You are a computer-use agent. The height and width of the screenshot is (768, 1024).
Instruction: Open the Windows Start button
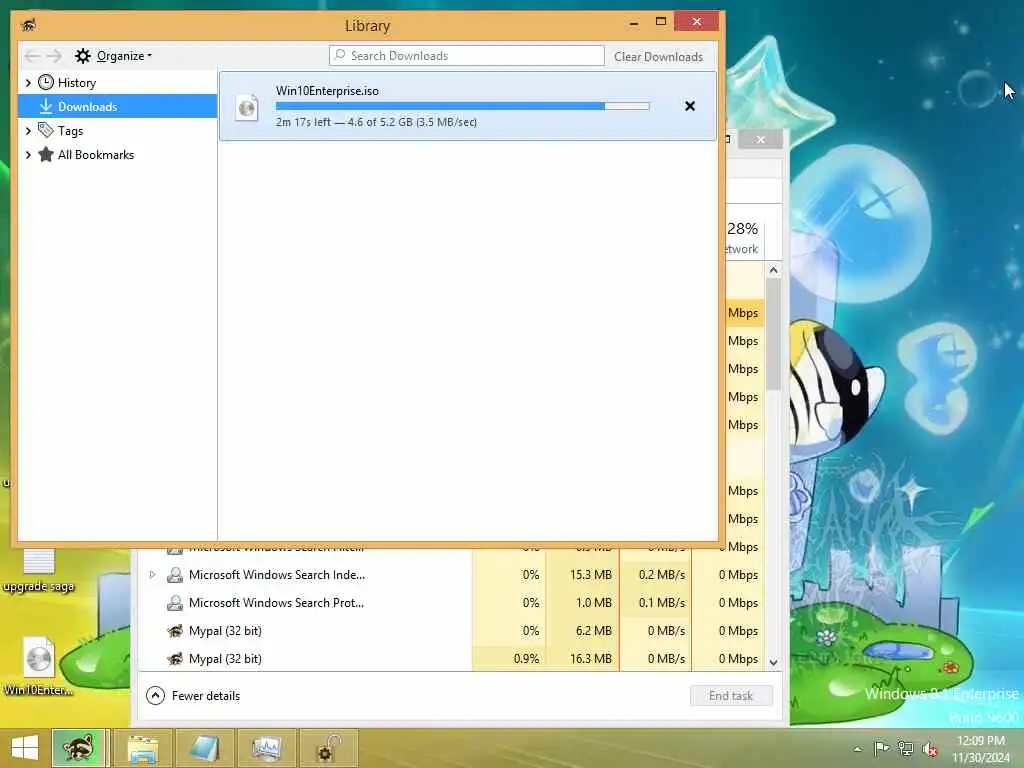pyautogui.click(x=25, y=748)
